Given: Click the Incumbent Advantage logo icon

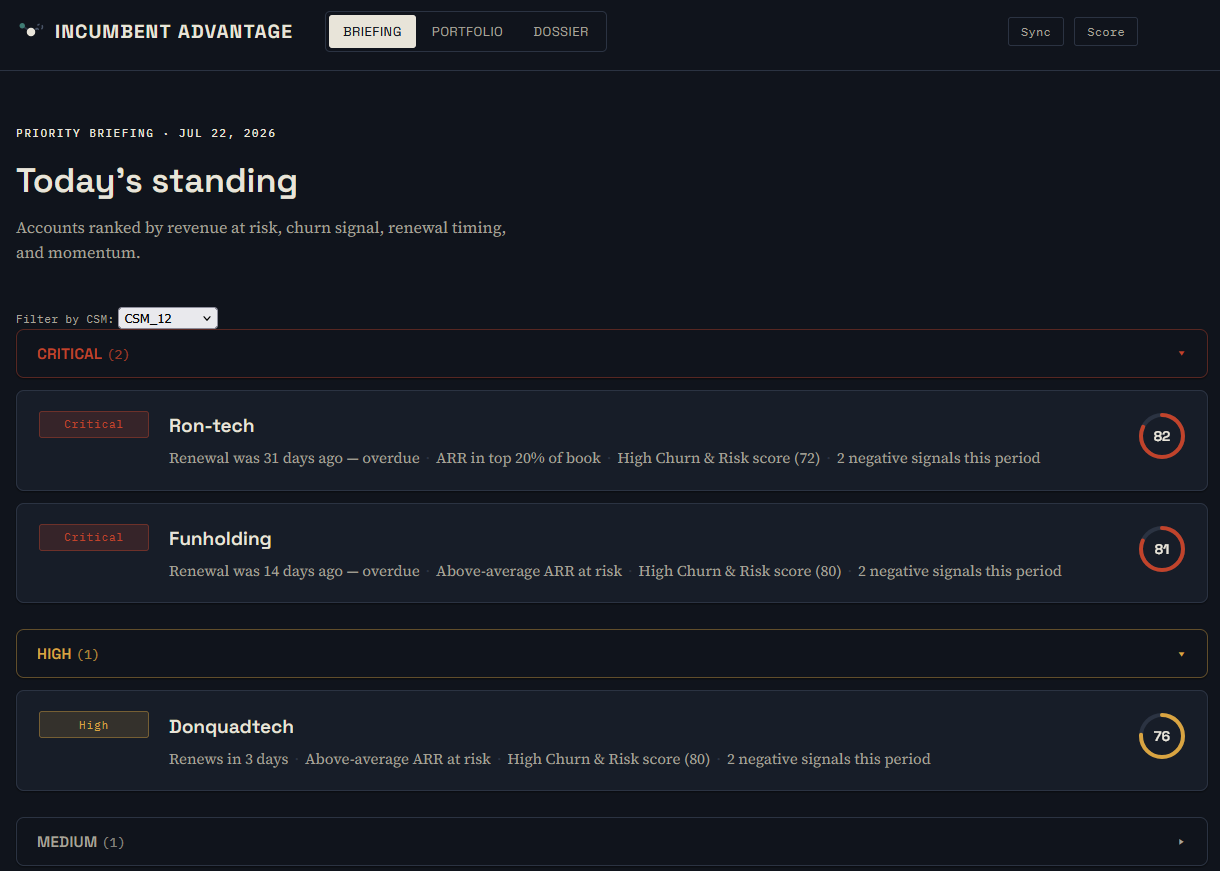Looking at the screenshot, I should click(31, 31).
